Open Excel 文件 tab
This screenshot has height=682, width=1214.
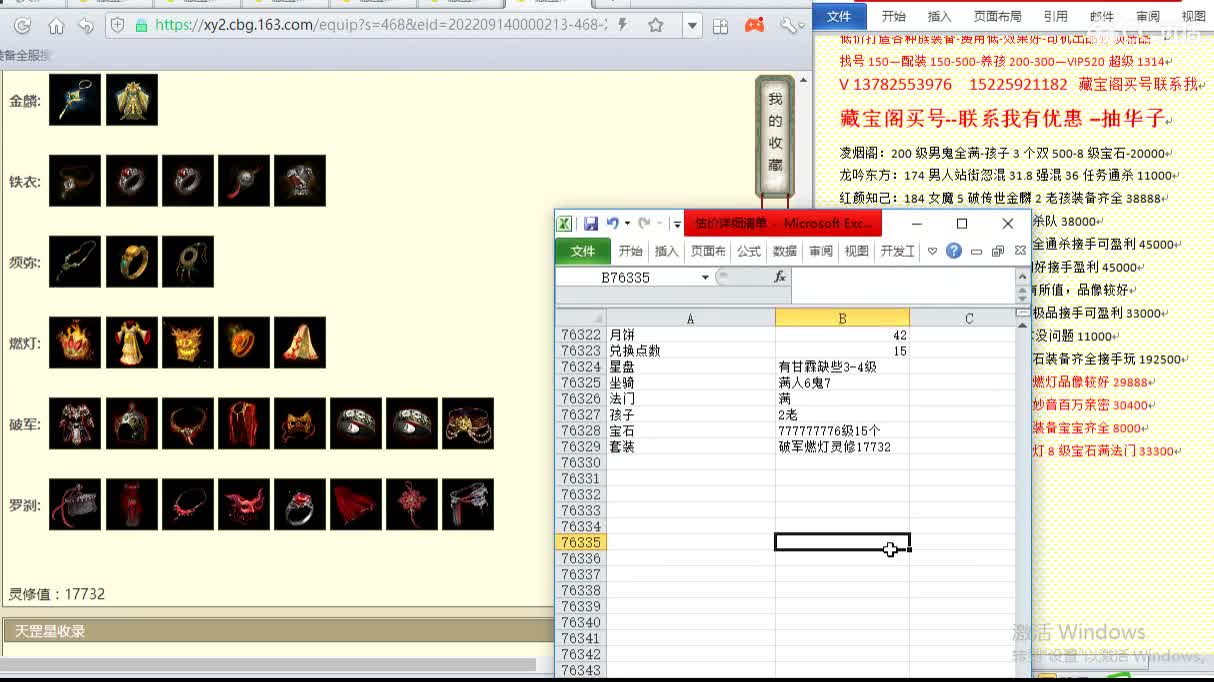[x=583, y=251]
